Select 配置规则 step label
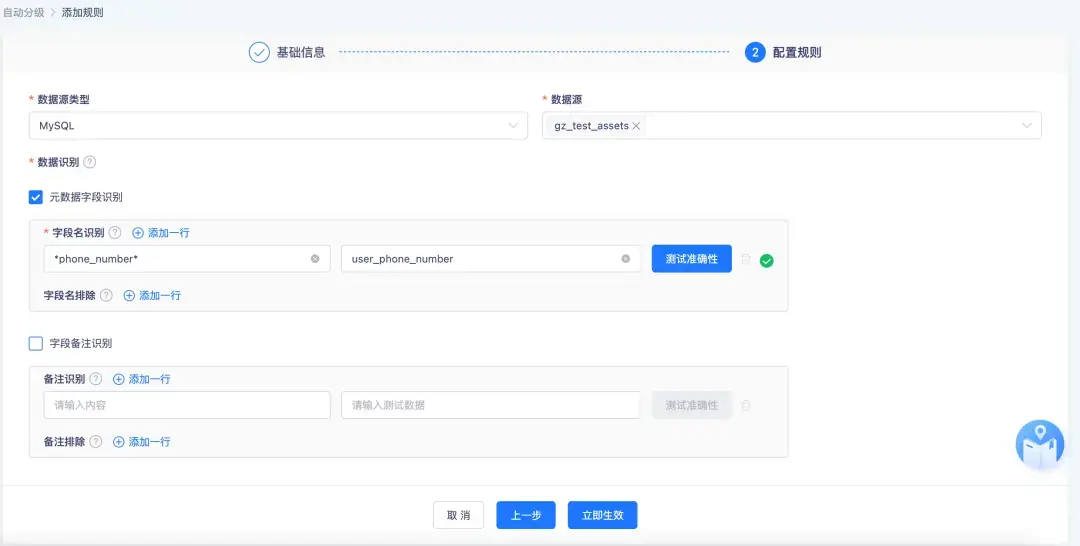The image size is (1080, 546). pos(797,52)
